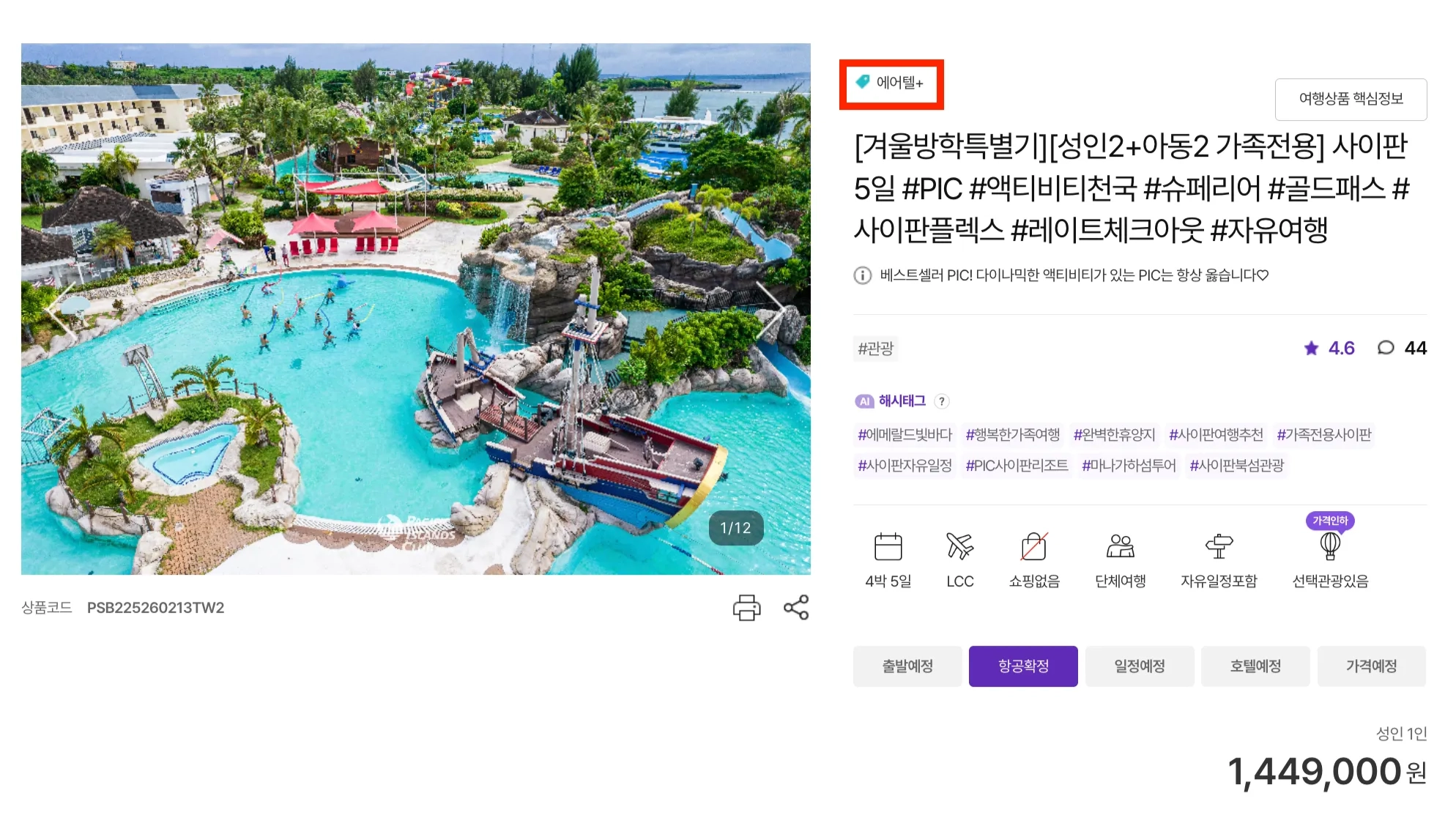Open the hashtag help question mark
1456x834 pixels.
(942, 401)
